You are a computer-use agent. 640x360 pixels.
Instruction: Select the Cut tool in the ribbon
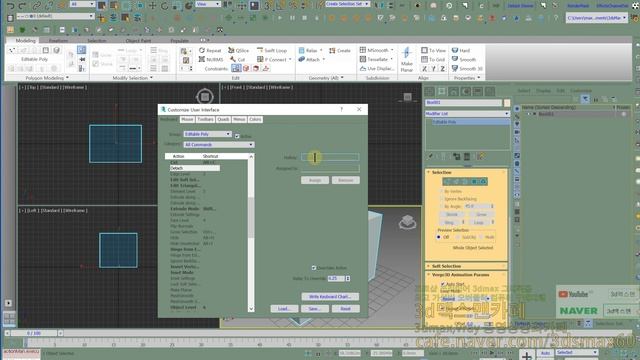point(238,59)
